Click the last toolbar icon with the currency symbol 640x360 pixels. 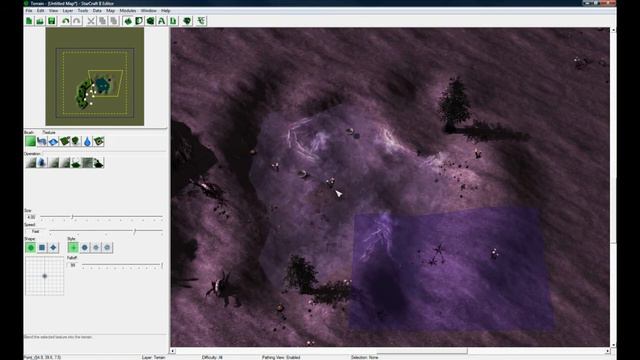pyautogui.click(x=201, y=21)
